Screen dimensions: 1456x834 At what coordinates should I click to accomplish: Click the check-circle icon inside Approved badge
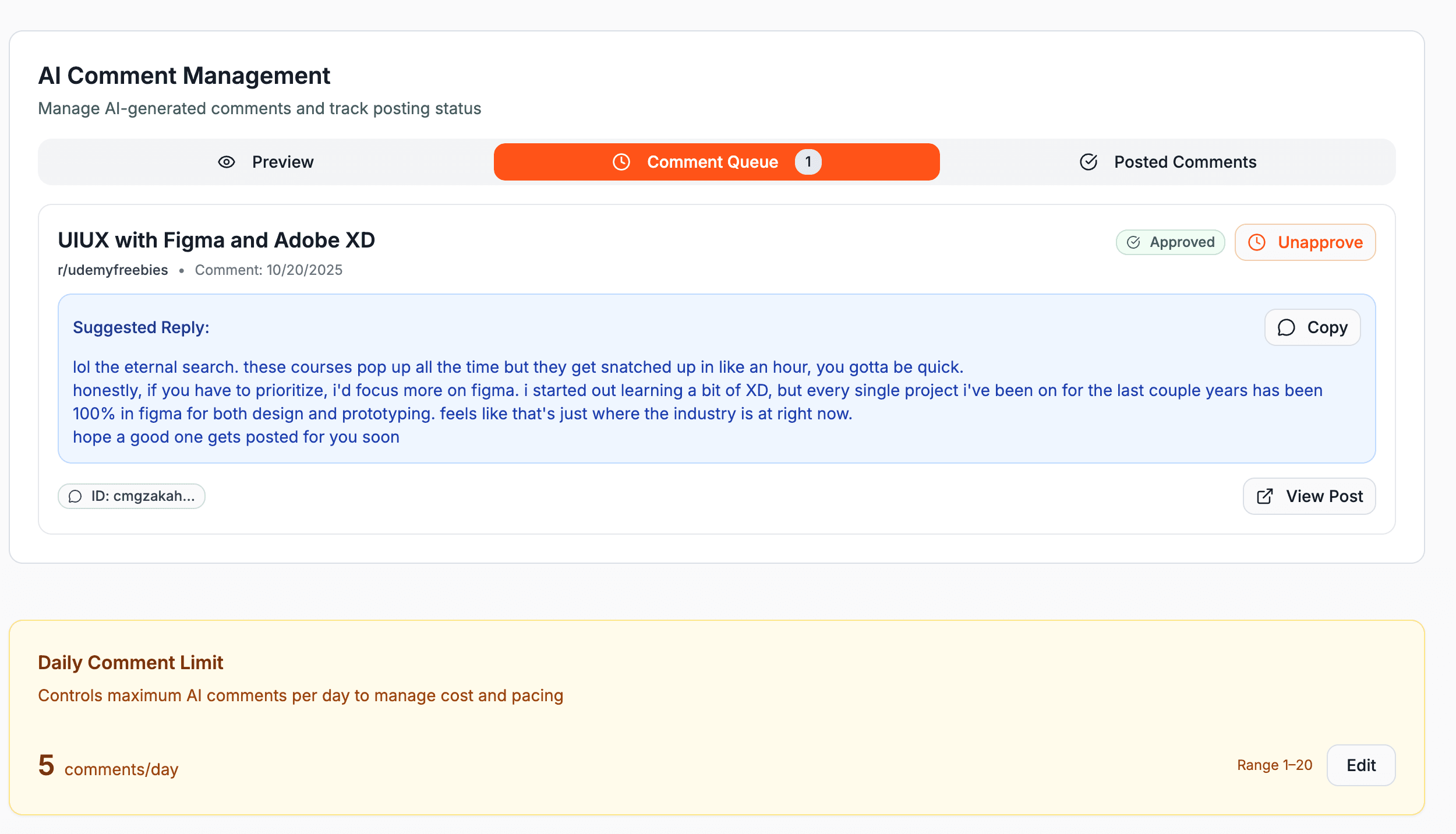(x=1133, y=242)
